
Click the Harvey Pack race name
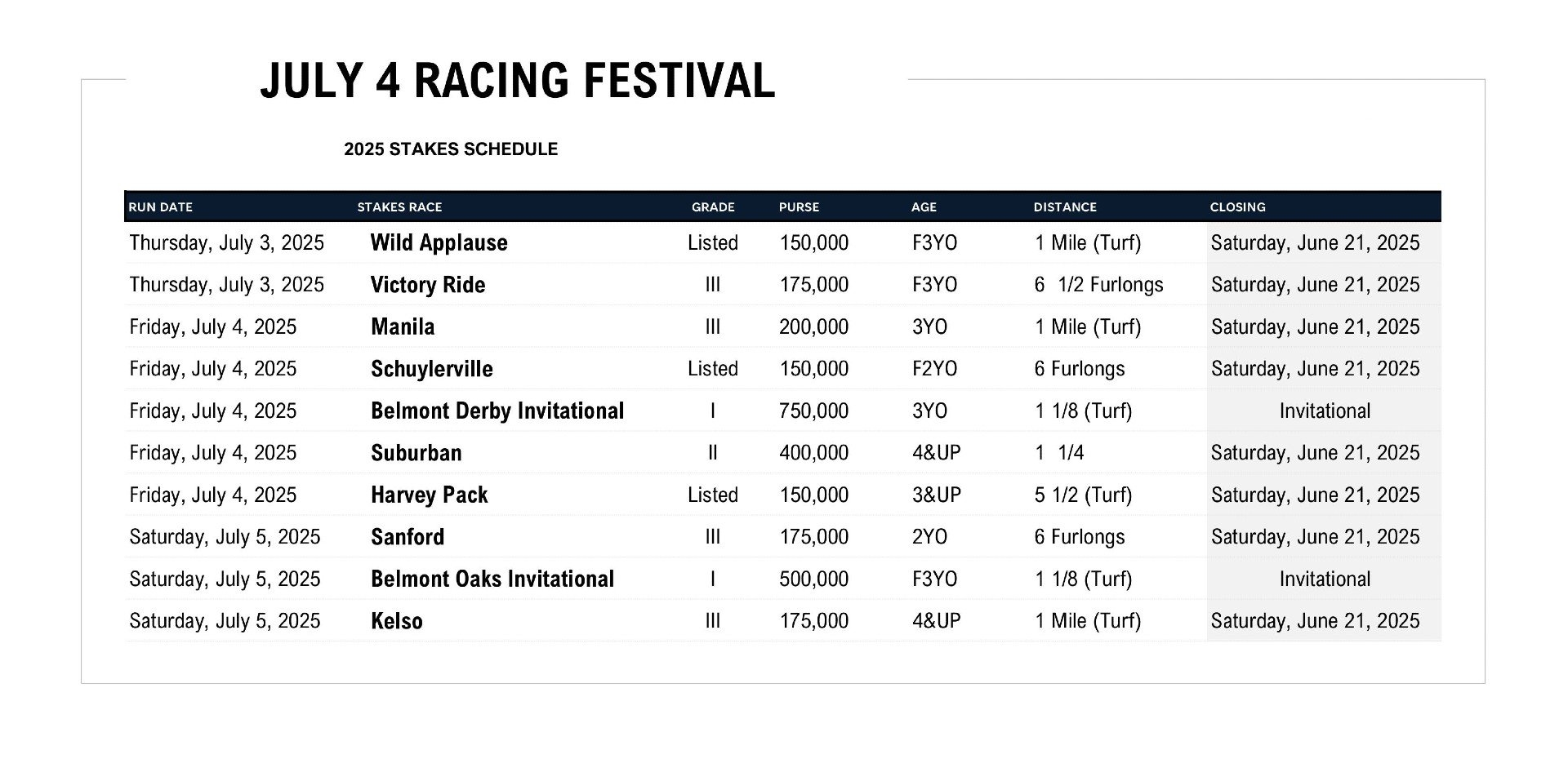tap(429, 495)
